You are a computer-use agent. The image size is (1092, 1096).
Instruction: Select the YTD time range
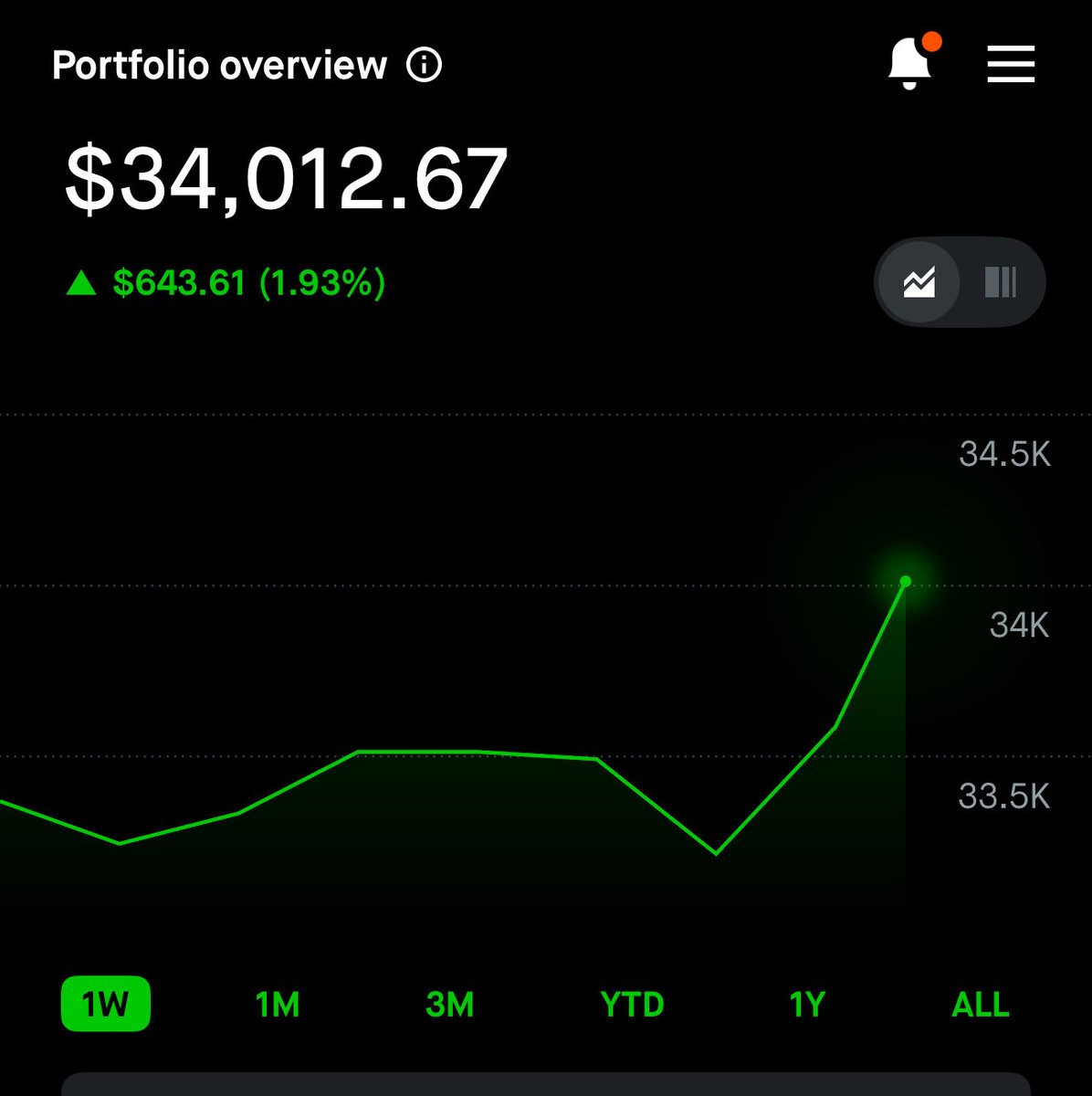click(x=632, y=1005)
